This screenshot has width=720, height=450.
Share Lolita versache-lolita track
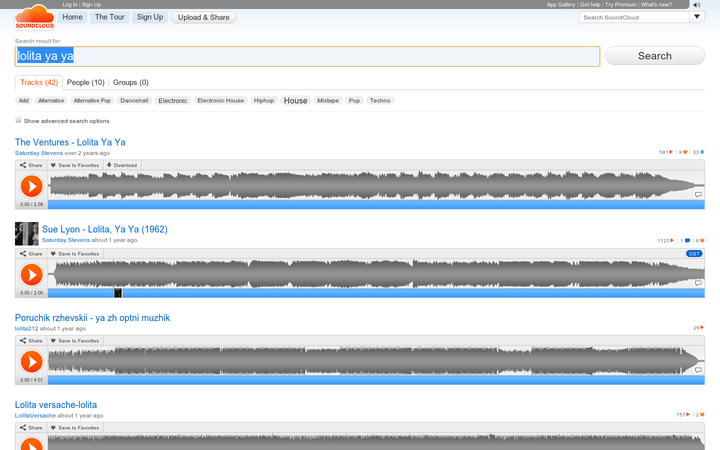pyautogui.click(x=31, y=428)
